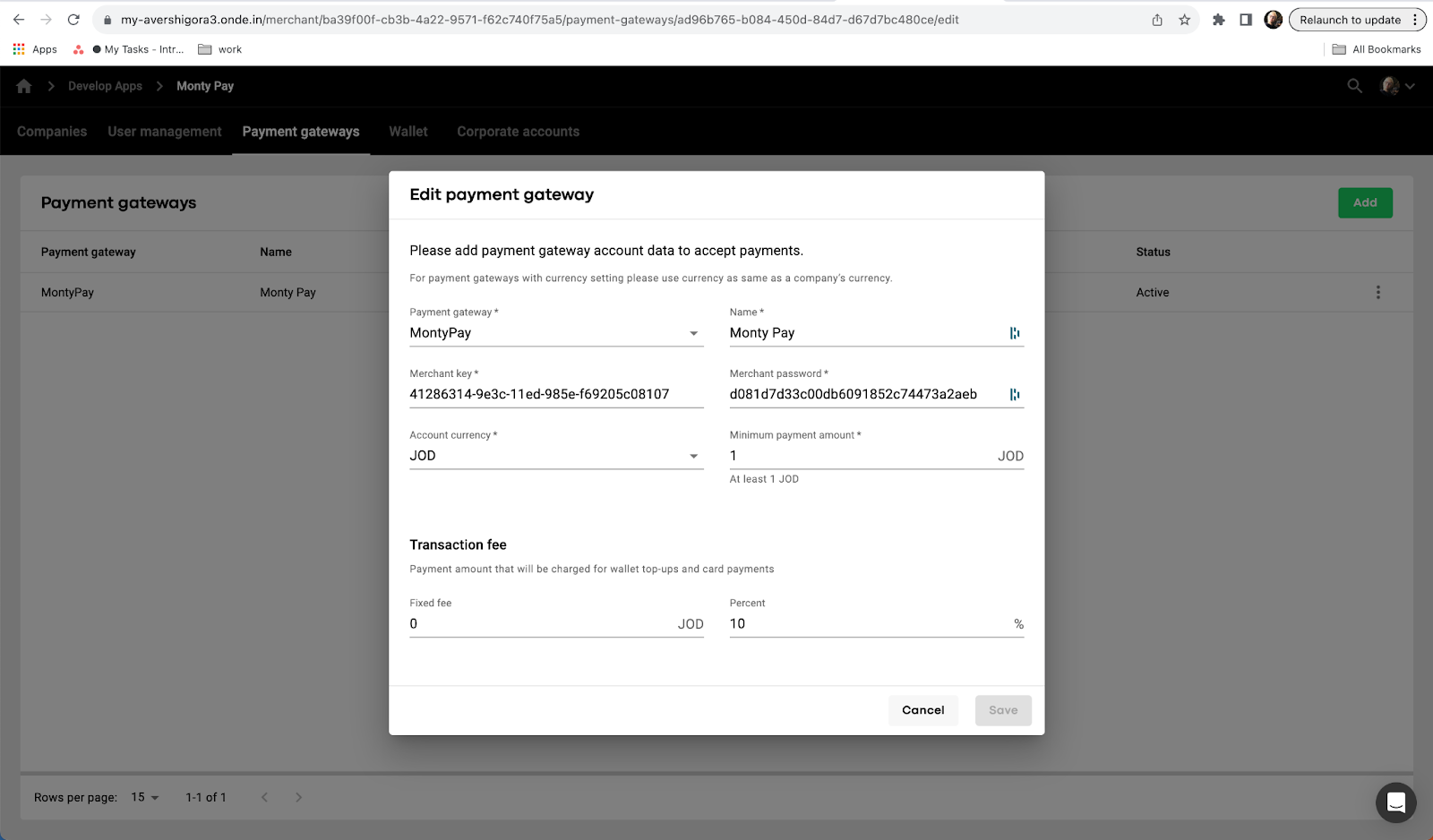Go to the home icon in breadcrumb
Viewport: 1433px width, 840px height.
click(24, 86)
